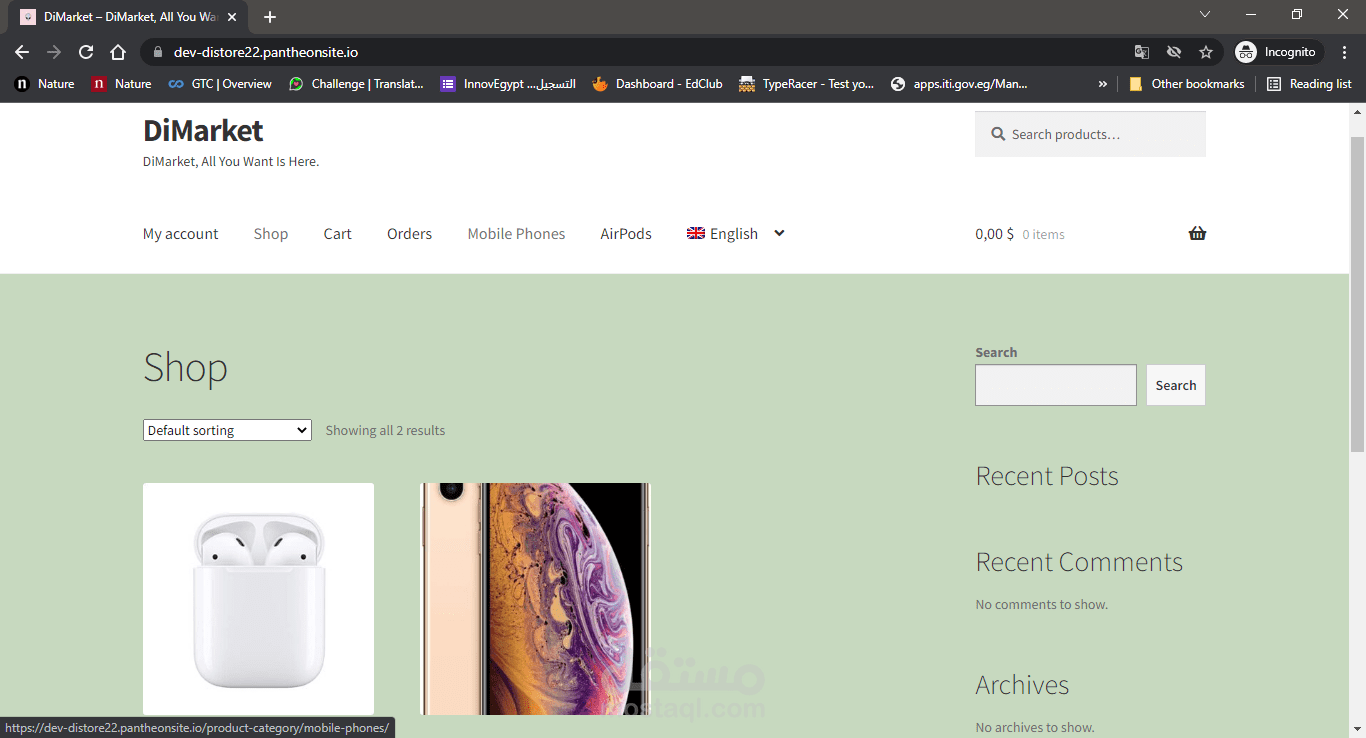This screenshot has height=738, width=1366.
Task: Click the sidebar Search text box
Action: click(1056, 385)
